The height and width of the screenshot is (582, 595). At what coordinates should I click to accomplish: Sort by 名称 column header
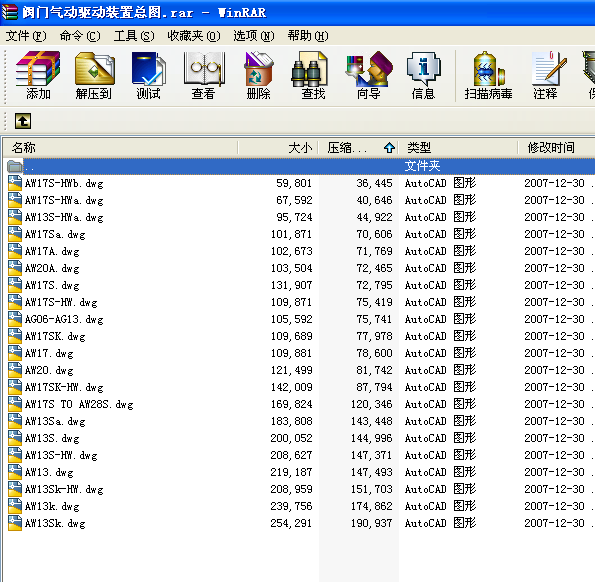tap(121, 148)
